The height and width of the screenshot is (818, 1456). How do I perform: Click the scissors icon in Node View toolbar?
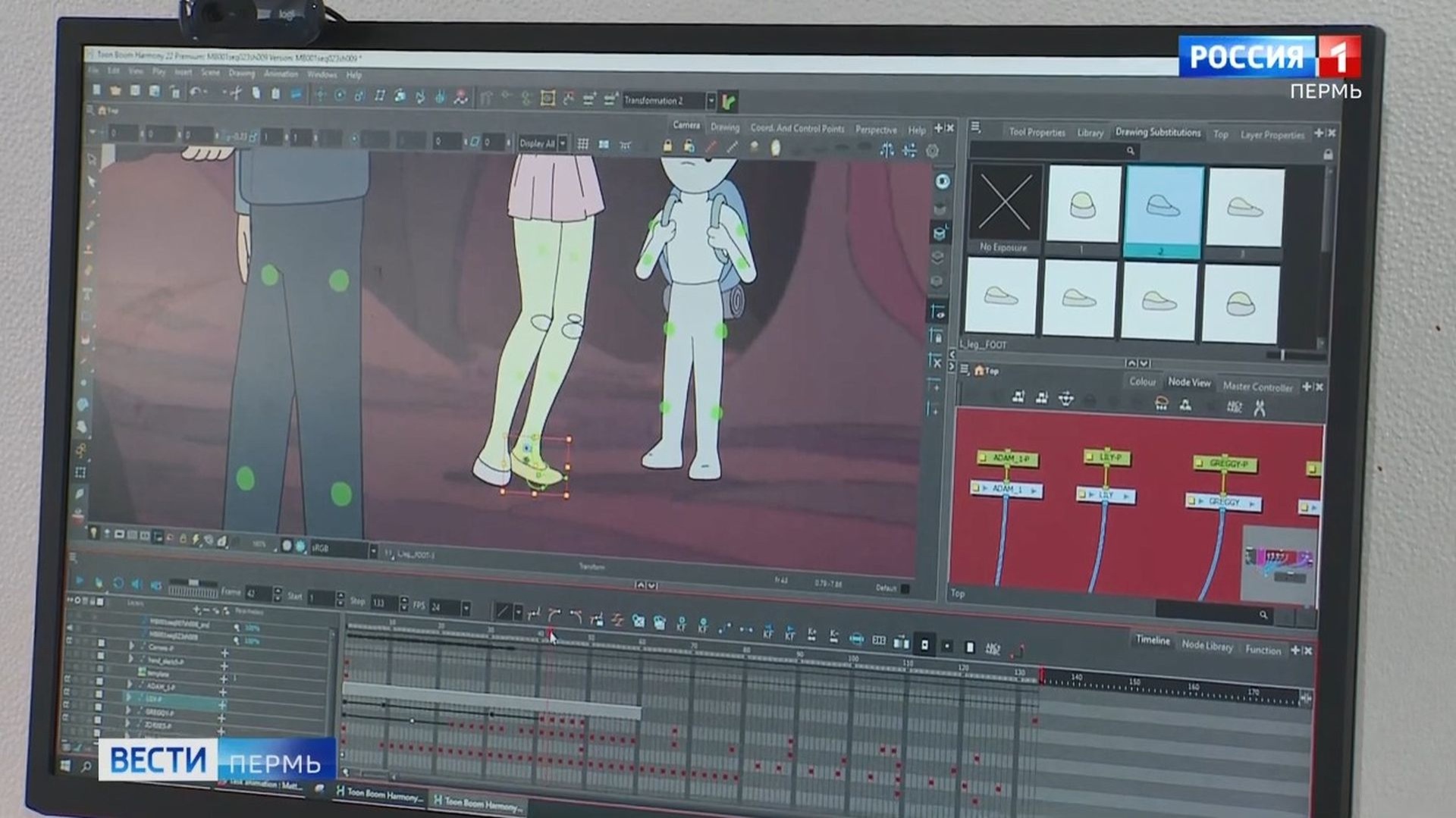(x=1260, y=409)
